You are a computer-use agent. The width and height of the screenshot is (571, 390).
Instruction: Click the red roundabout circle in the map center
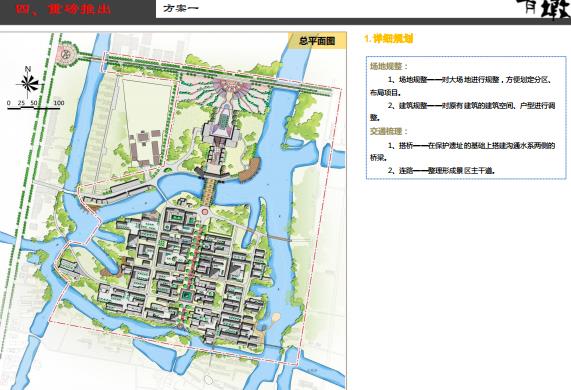pos(205,212)
